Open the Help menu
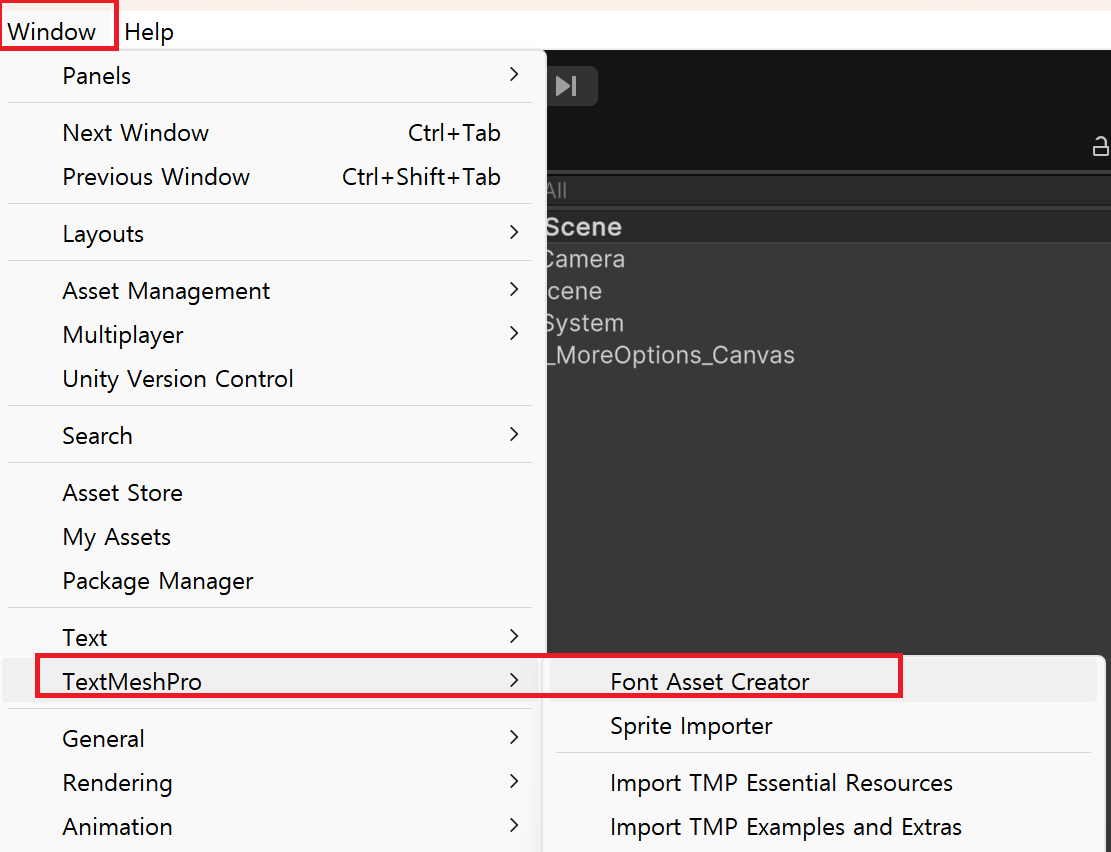The width and height of the screenshot is (1111, 852). click(x=149, y=32)
